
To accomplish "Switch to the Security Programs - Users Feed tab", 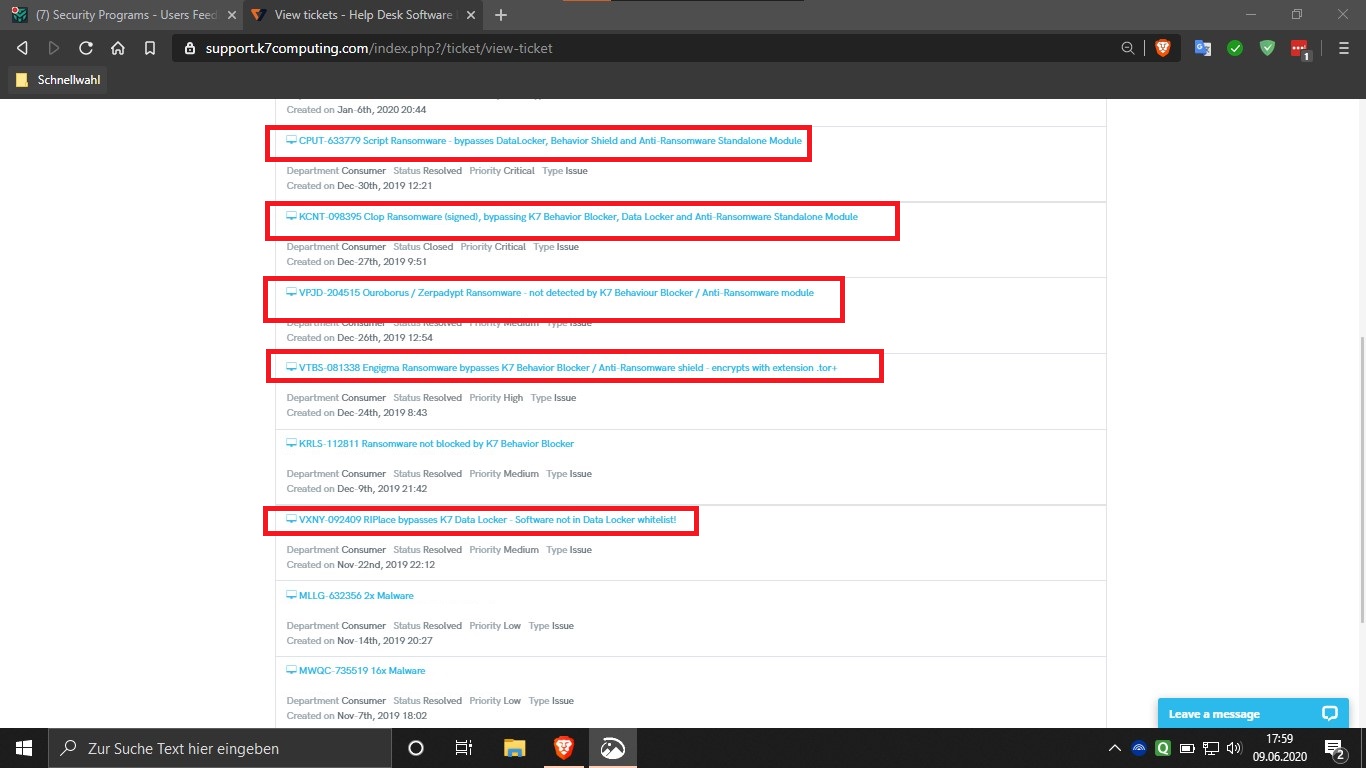I will coord(121,15).
